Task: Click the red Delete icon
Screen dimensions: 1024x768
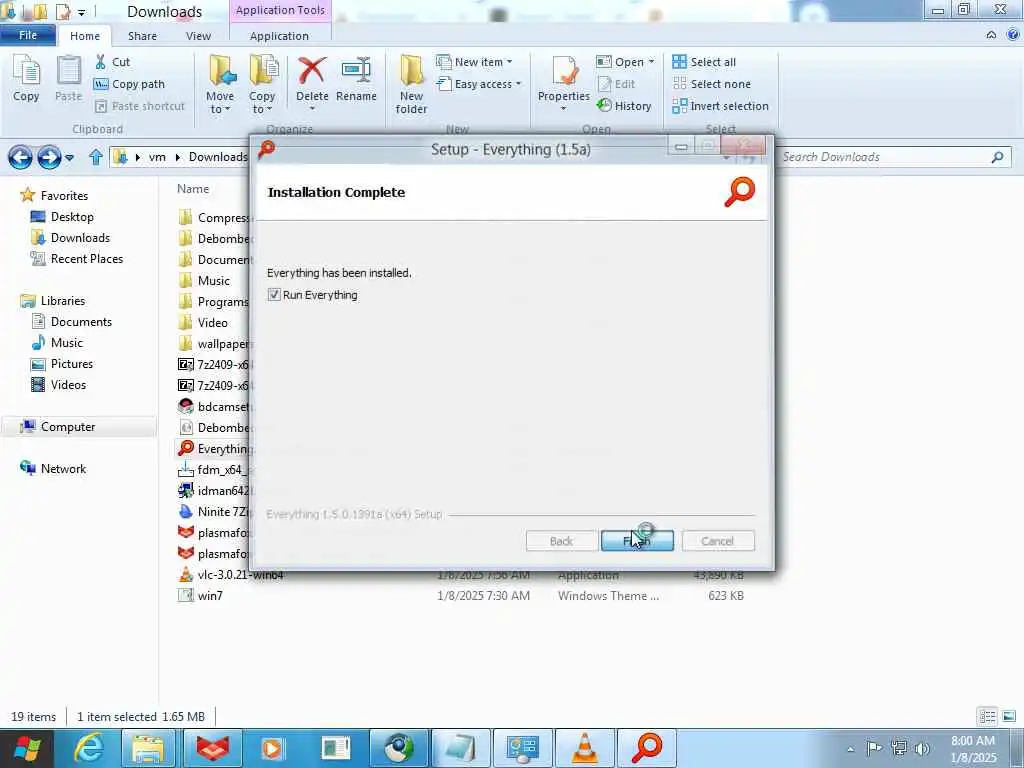Action: (312, 71)
